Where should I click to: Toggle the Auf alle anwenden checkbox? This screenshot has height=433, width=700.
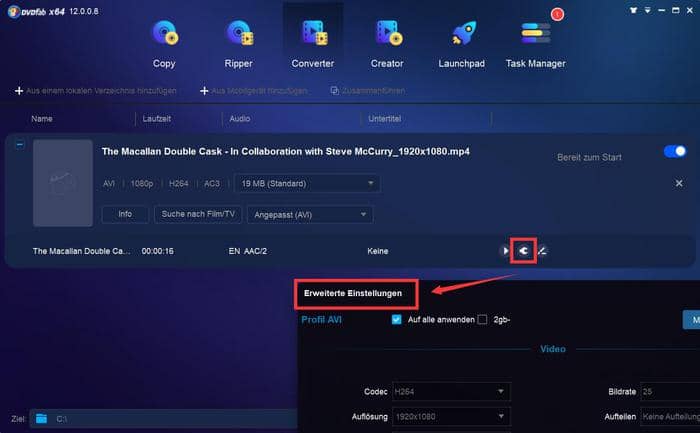pos(396,320)
